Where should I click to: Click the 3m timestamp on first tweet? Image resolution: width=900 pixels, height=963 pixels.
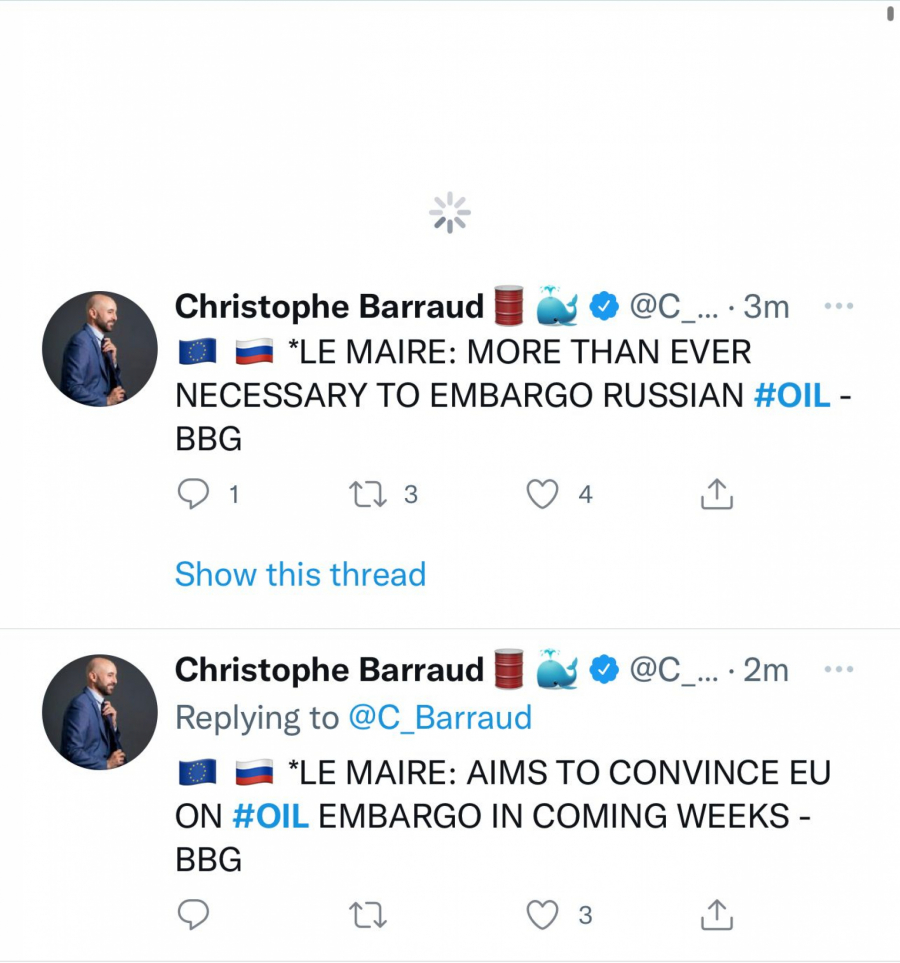[767, 307]
